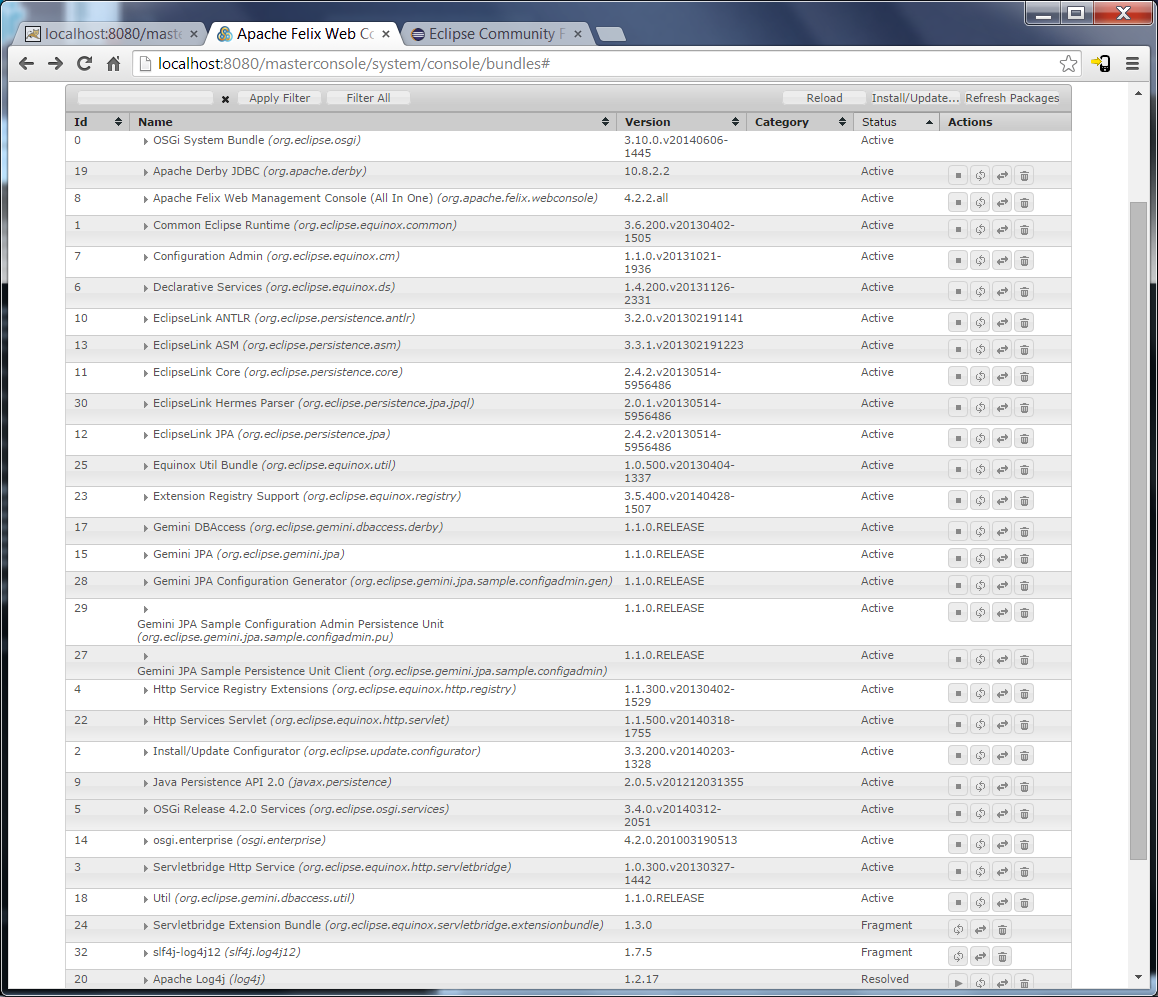
Task: Refresh package imports for Gemini JPA bundle
Action: tap(980, 558)
